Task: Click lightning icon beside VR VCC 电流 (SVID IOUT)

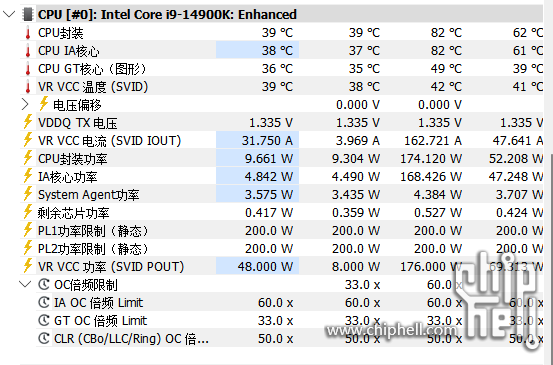Action: click(x=28, y=140)
